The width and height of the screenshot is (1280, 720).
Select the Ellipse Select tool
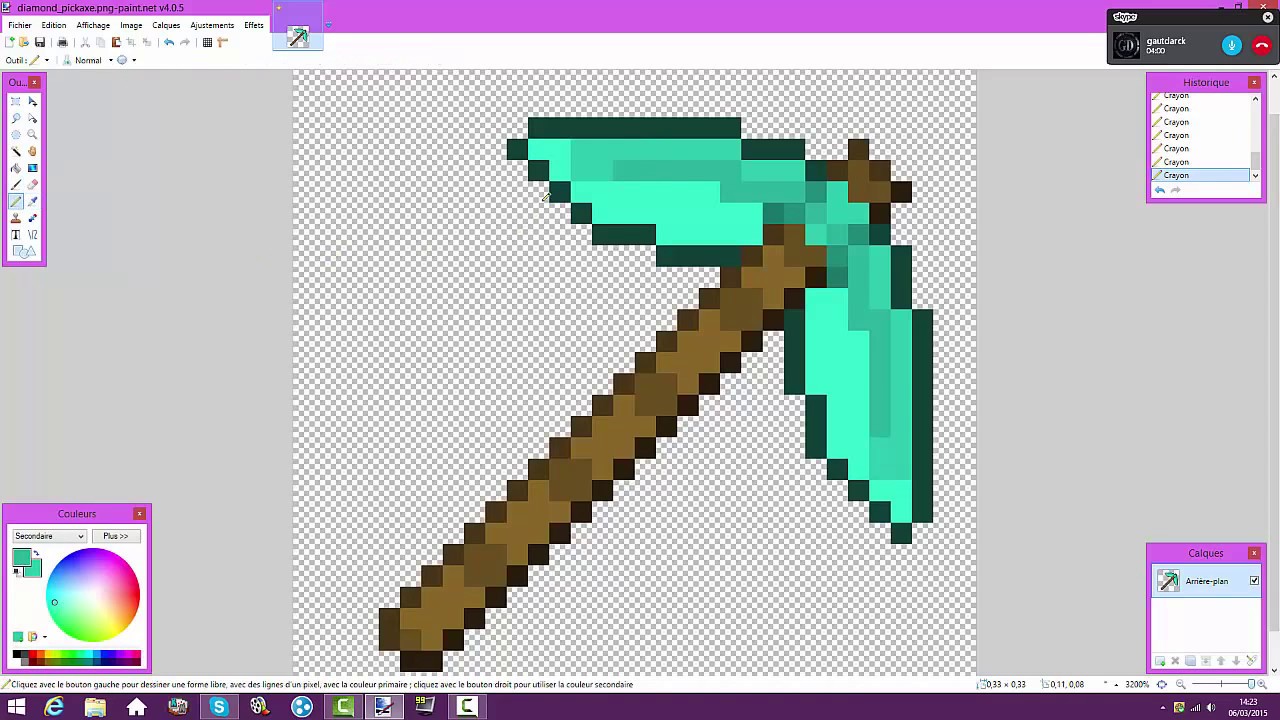[15, 134]
